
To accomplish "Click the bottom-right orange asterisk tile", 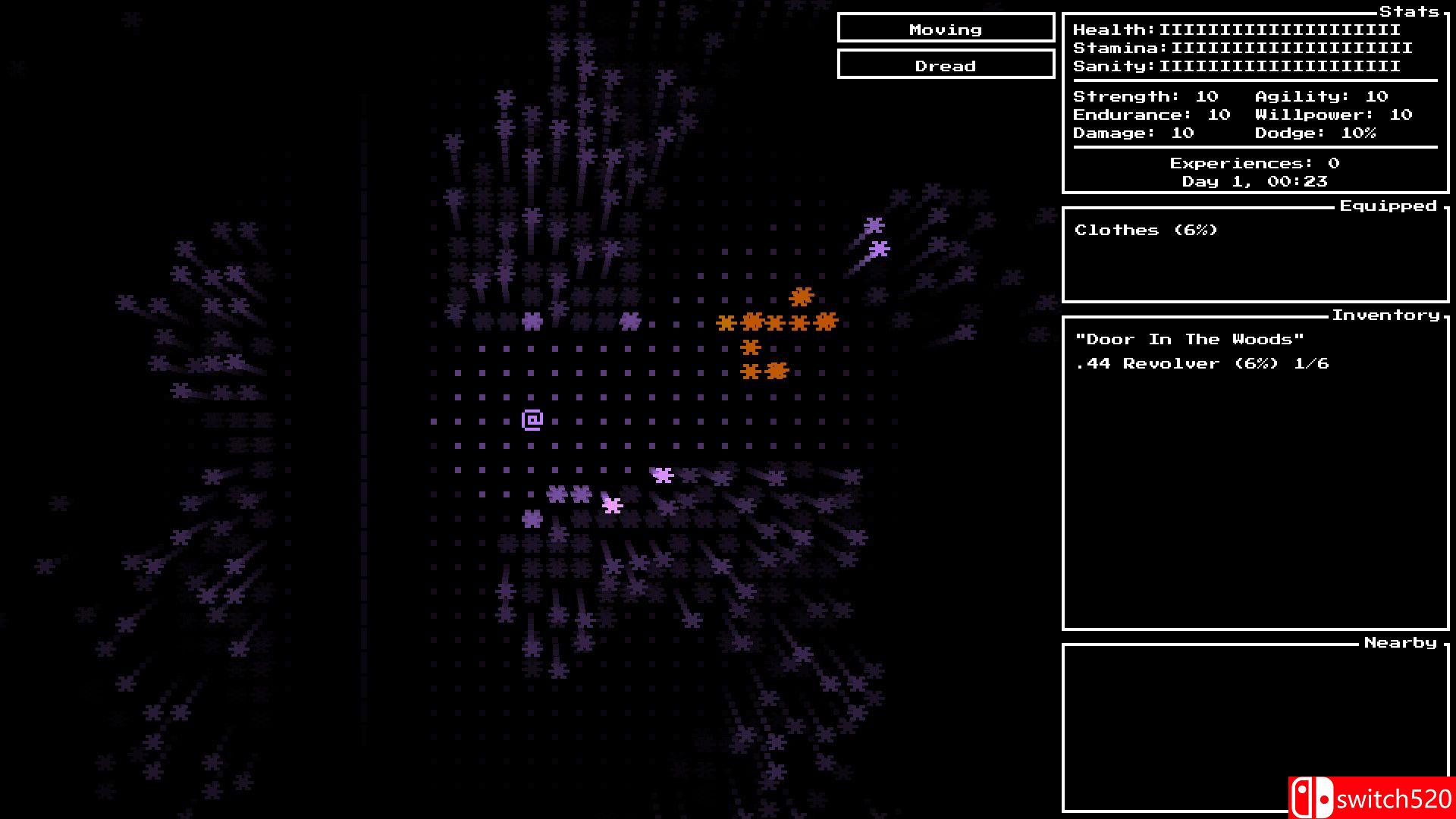I will pyautogui.click(x=777, y=371).
